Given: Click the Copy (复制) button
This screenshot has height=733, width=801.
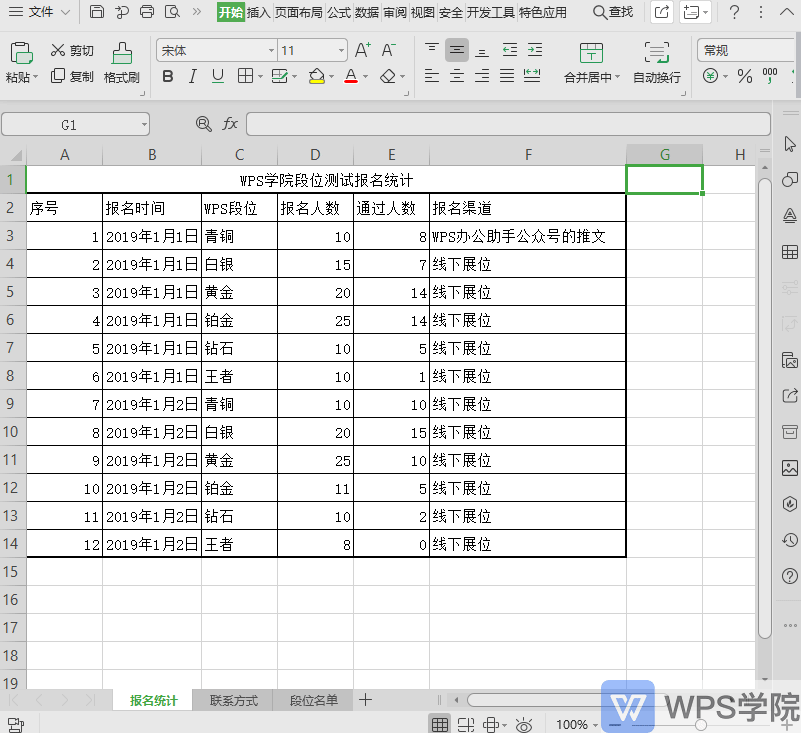Looking at the screenshot, I should coord(72,76).
